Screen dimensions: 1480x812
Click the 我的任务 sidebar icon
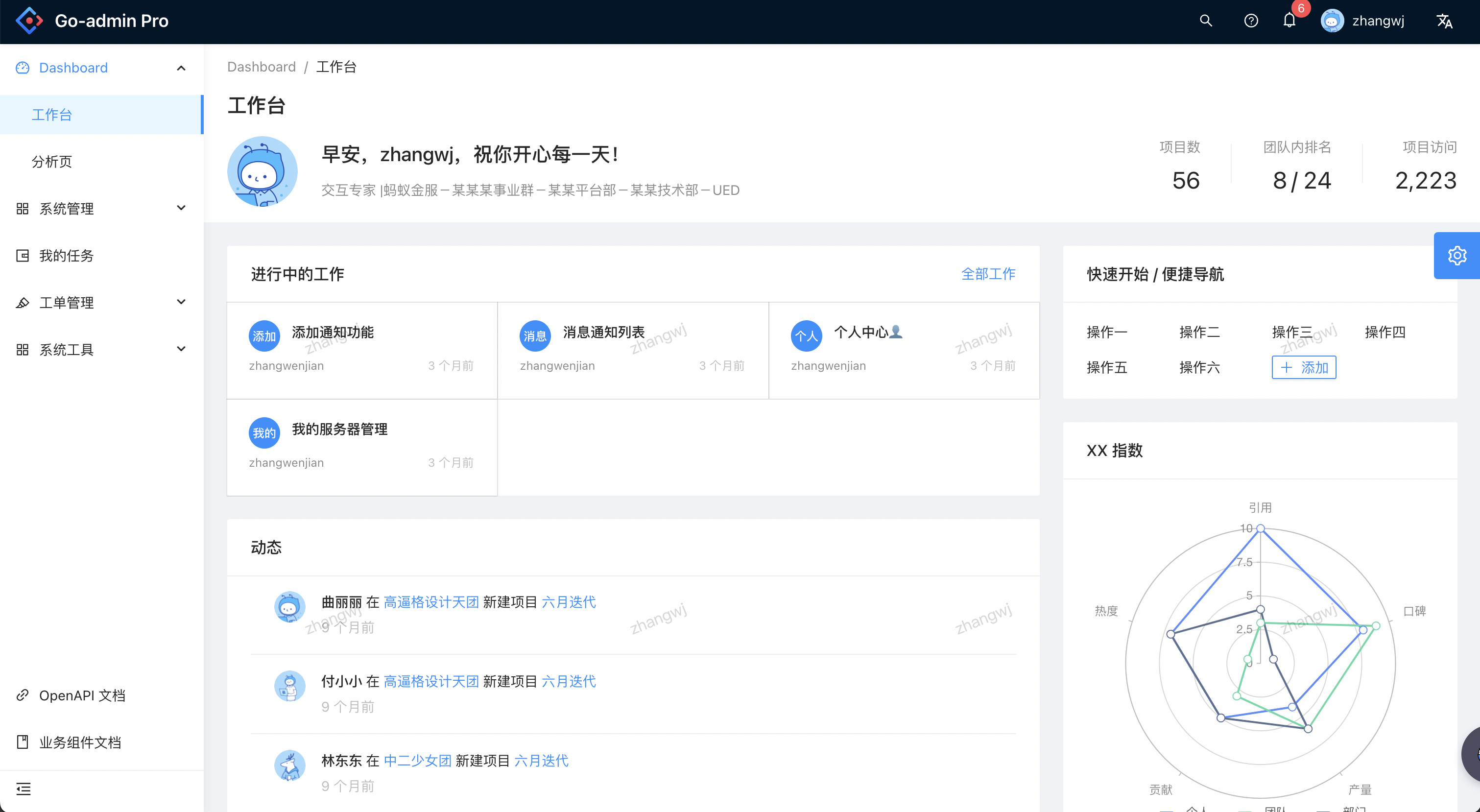click(x=23, y=255)
